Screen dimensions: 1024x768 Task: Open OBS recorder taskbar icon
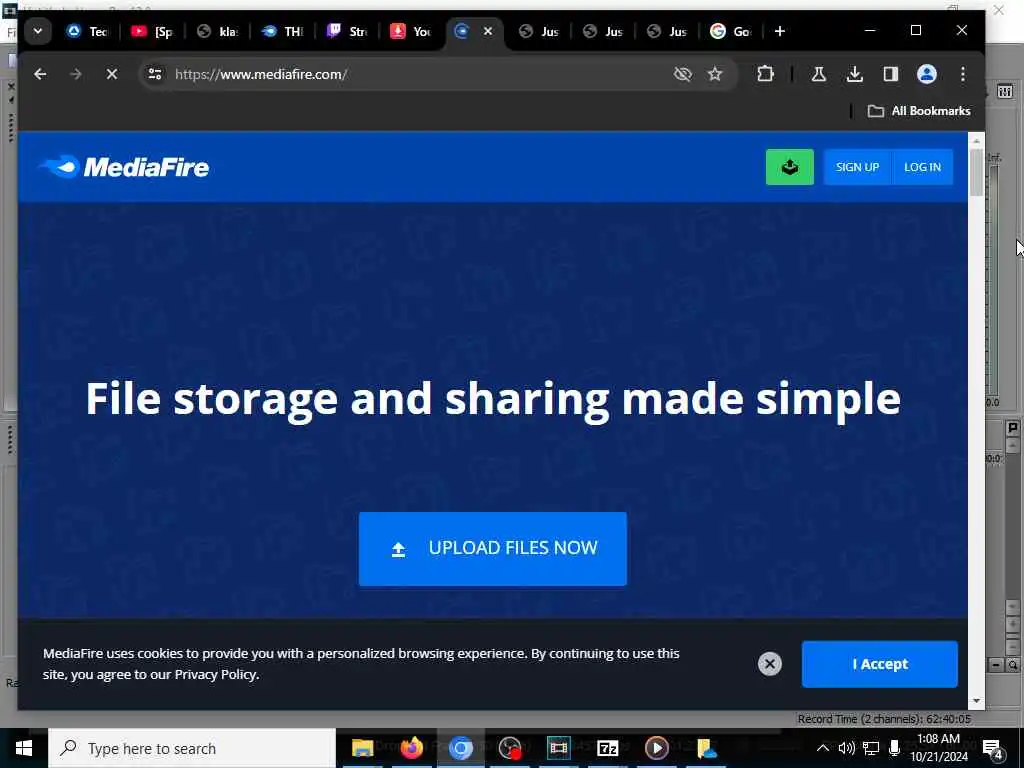coord(509,748)
